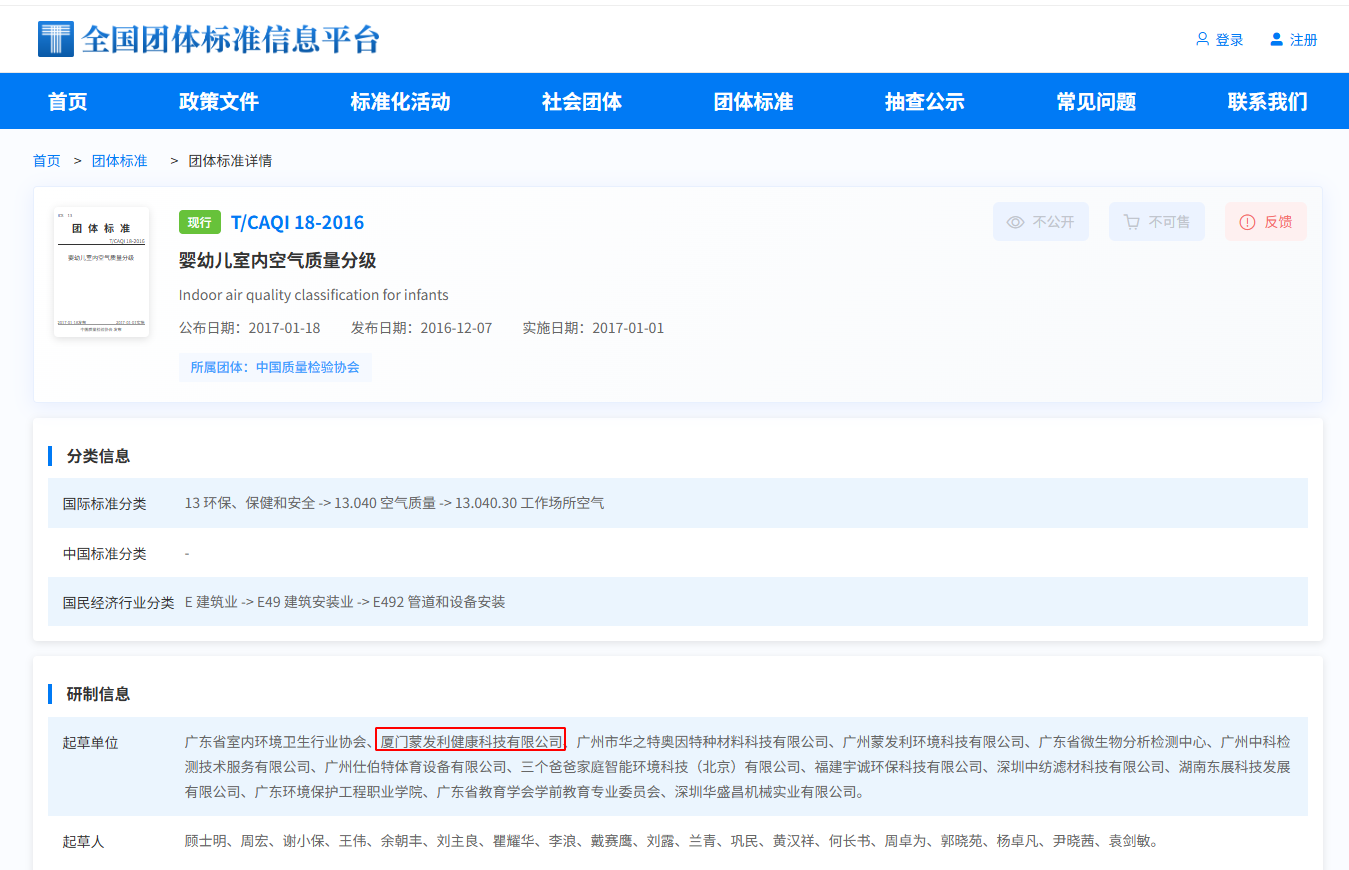Click the 厦门蒙发利健康科技有限公司 drafting unit

(x=472, y=742)
